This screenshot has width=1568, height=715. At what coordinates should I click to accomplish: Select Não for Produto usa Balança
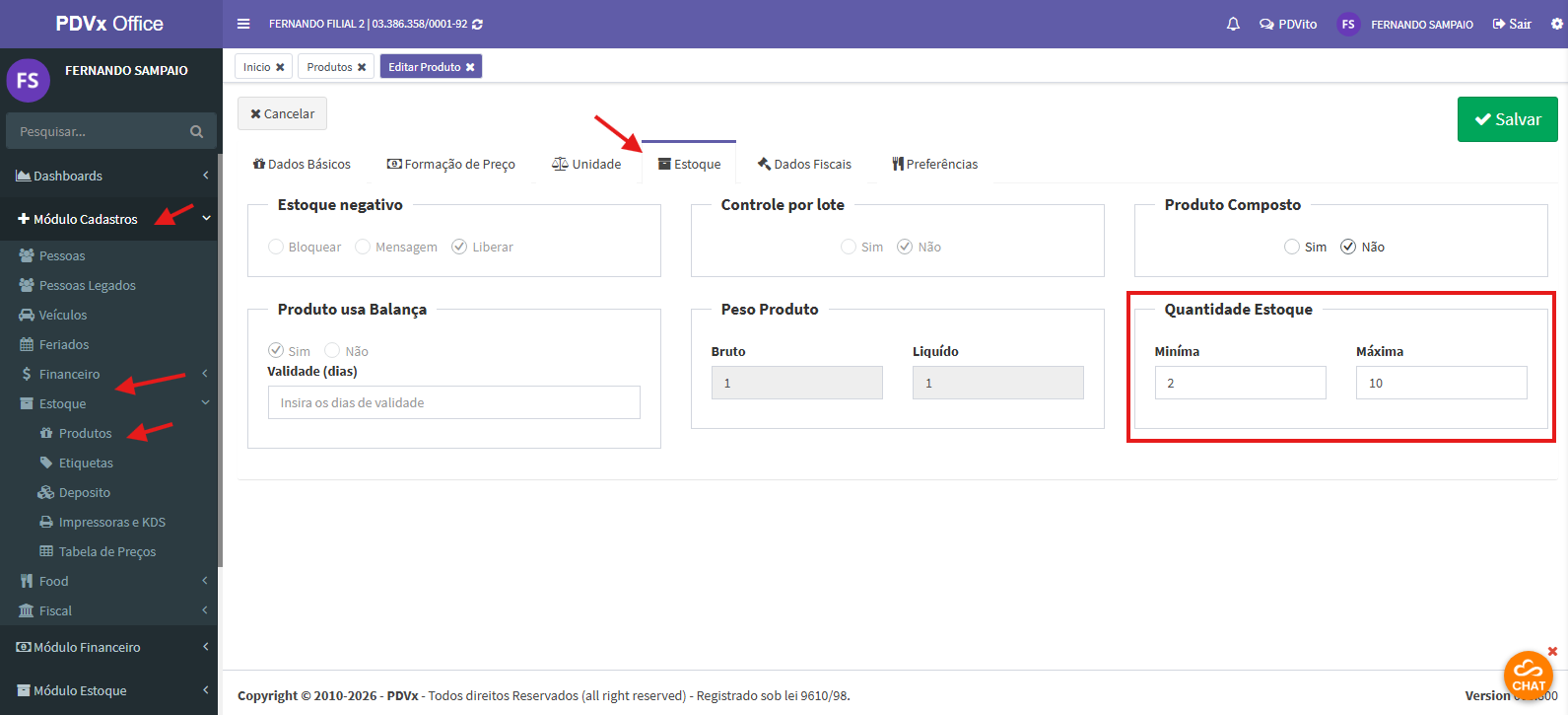tap(332, 351)
